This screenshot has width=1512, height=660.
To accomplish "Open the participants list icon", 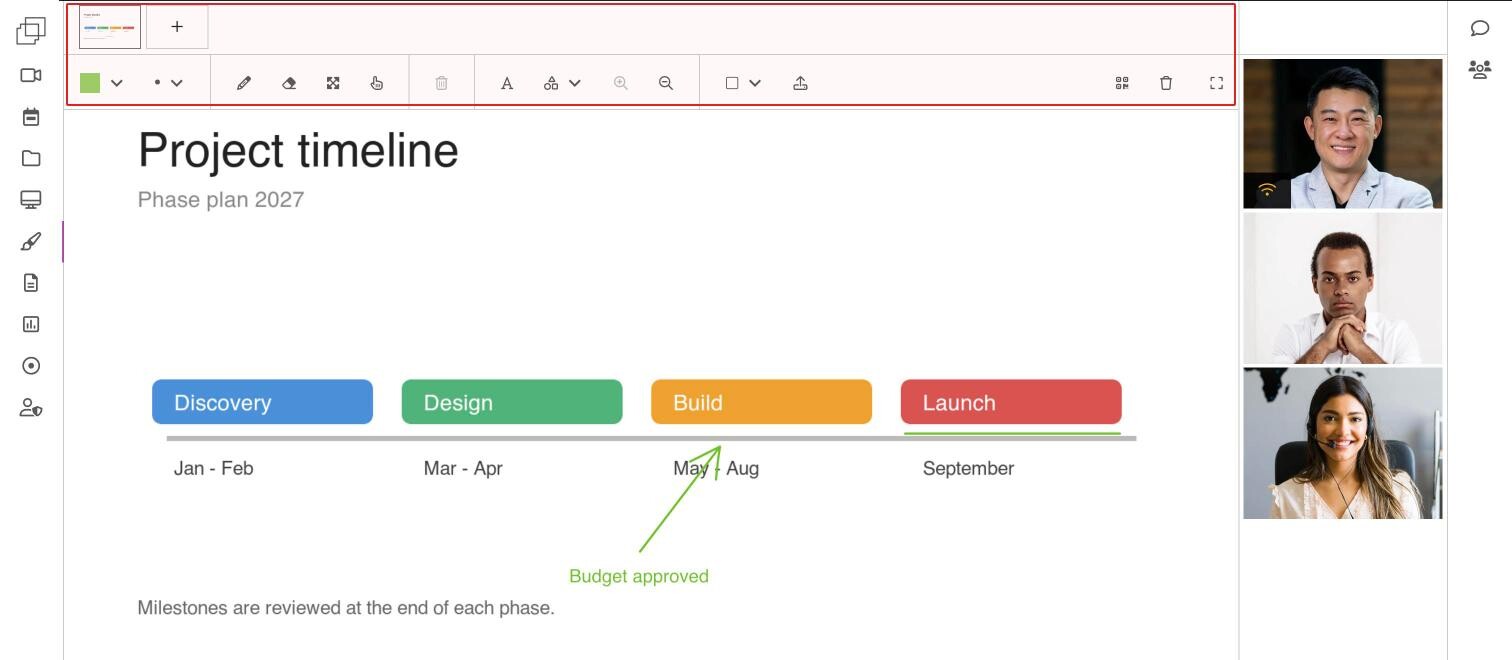I will (x=1480, y=70).
